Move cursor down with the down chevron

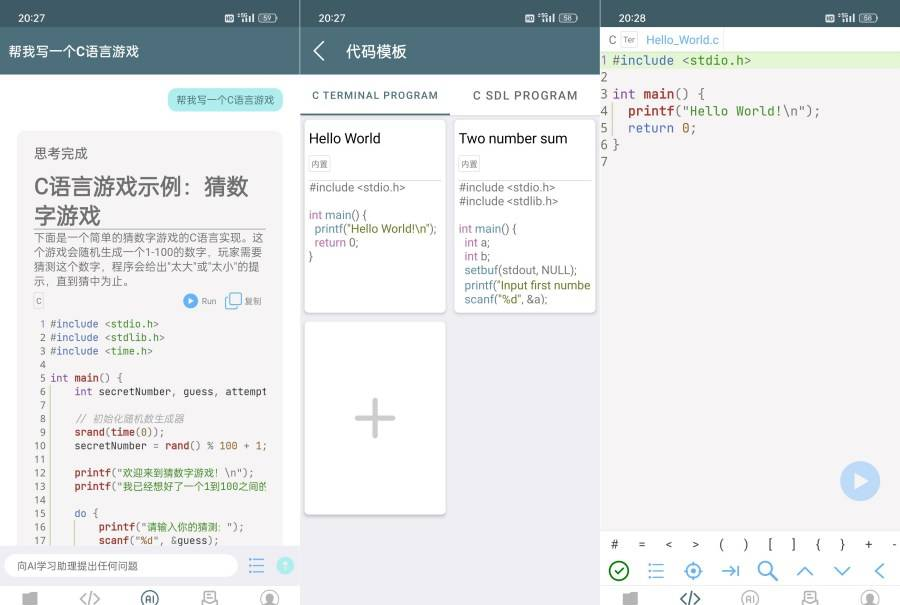point(842,571)
